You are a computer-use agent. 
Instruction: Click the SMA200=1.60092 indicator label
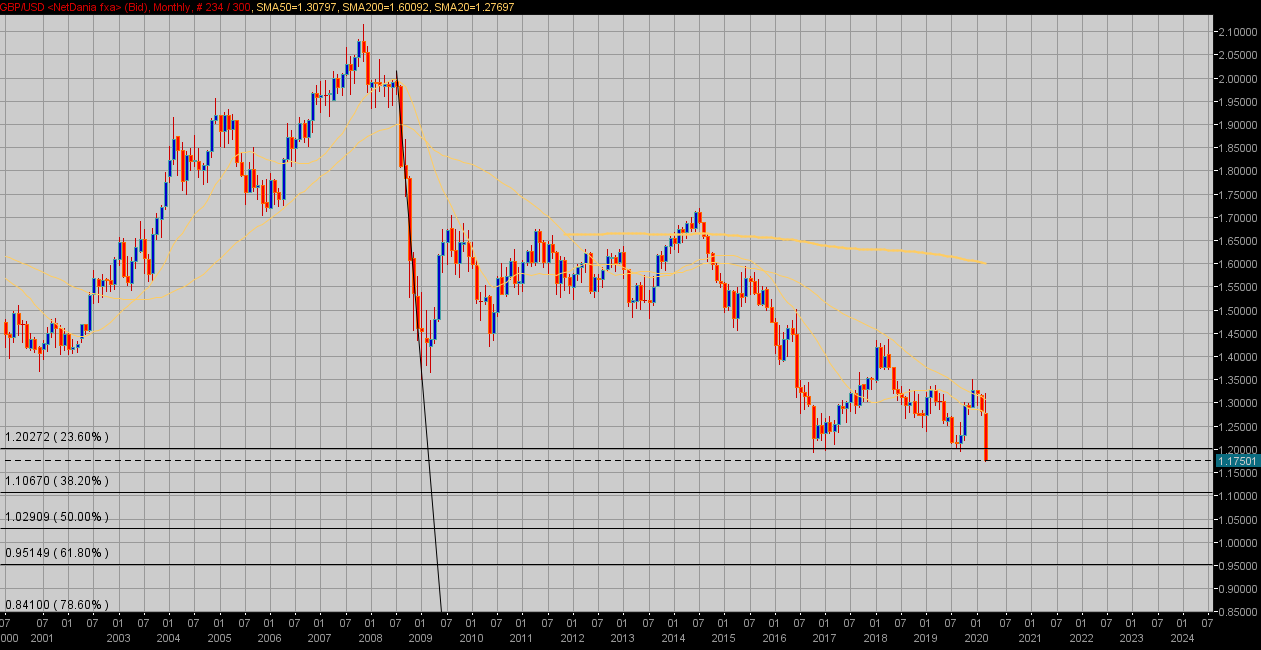coord(384,7)
